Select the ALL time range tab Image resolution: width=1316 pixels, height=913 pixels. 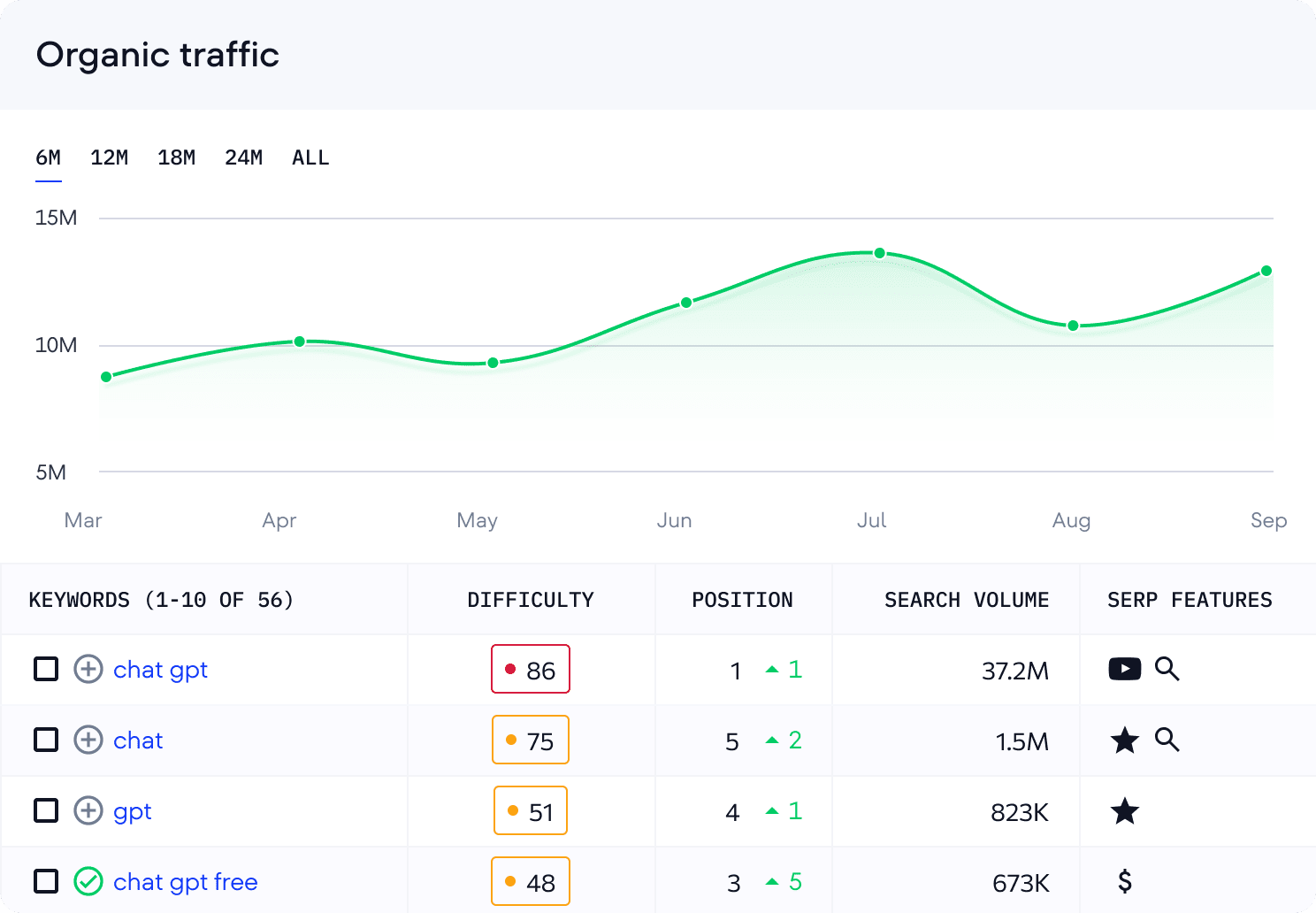coord(310,158)
